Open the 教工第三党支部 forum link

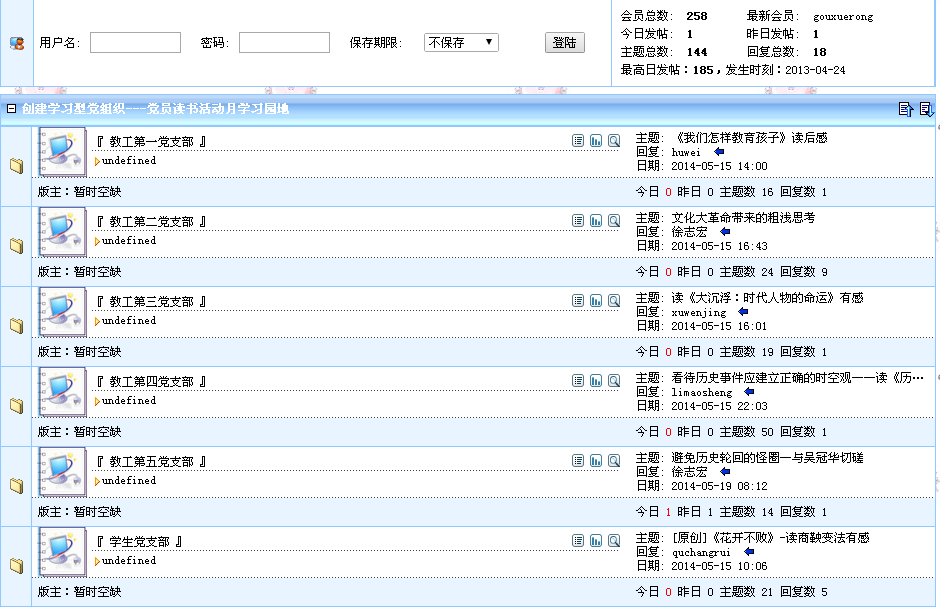(x=152, y=302)
